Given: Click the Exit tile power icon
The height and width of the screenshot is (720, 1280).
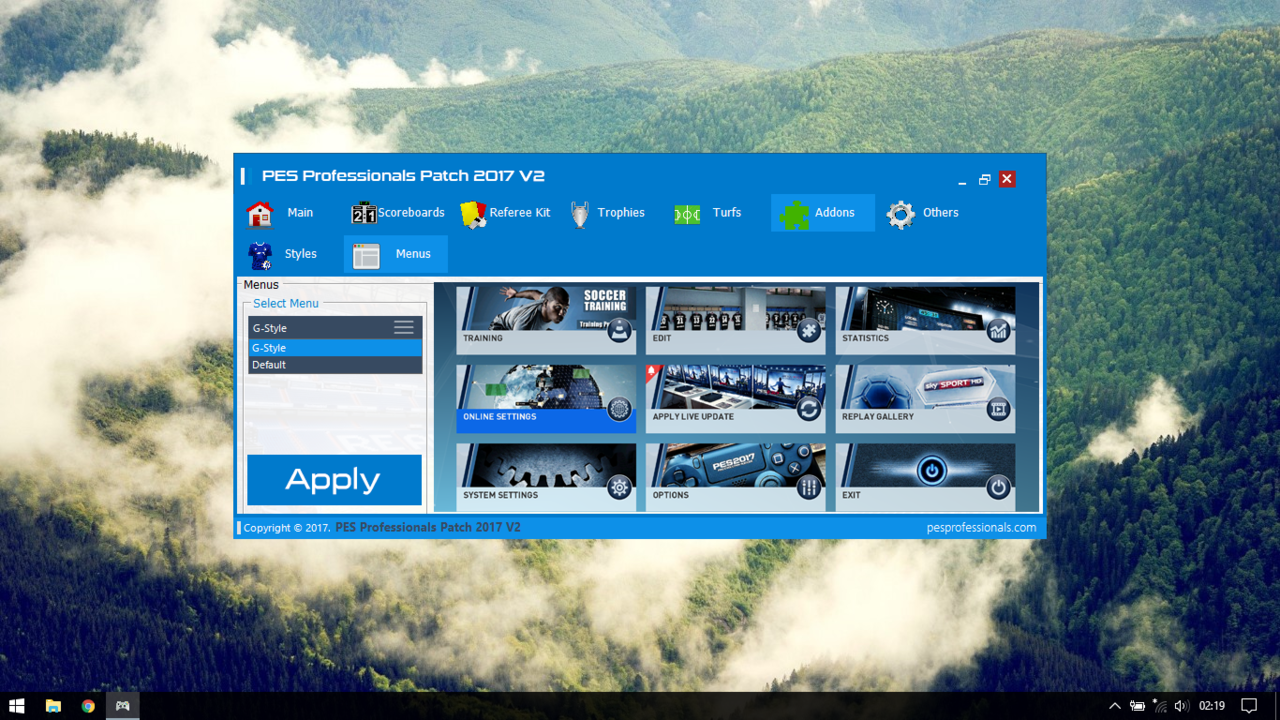Looking at the screenshot, I should tap(998, 487).
